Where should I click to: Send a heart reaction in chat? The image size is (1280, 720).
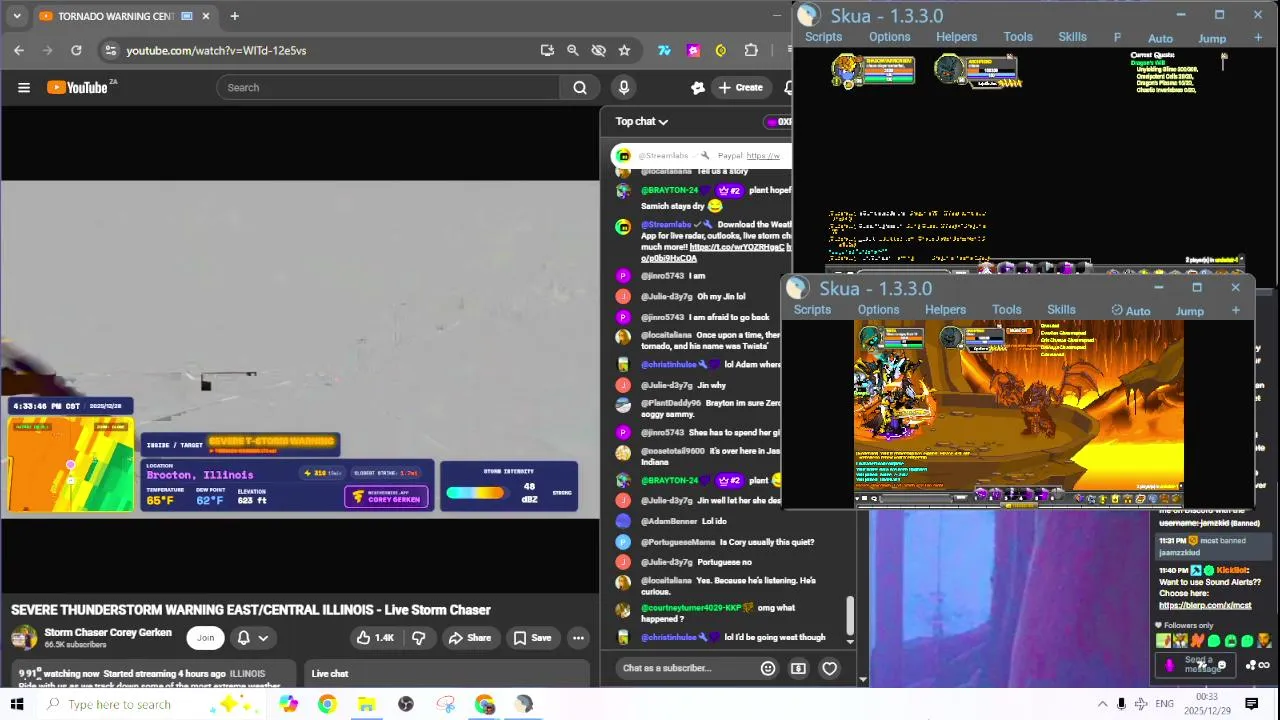point(829,668)
